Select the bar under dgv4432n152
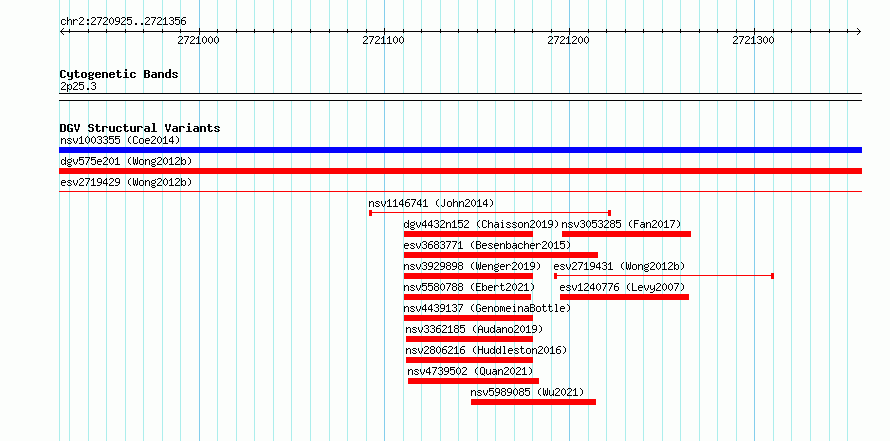This screenshot has height=441, width=890. [x=468, y=234]
